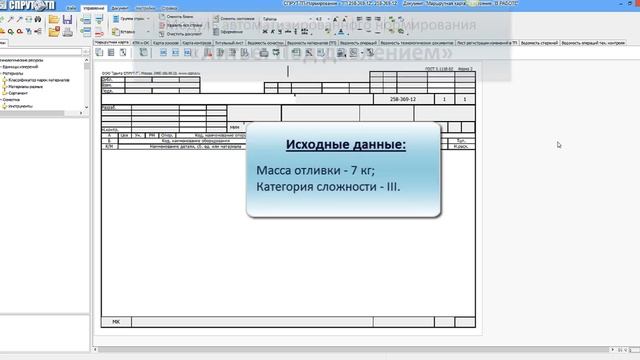Click the increase font size icon

336,19
